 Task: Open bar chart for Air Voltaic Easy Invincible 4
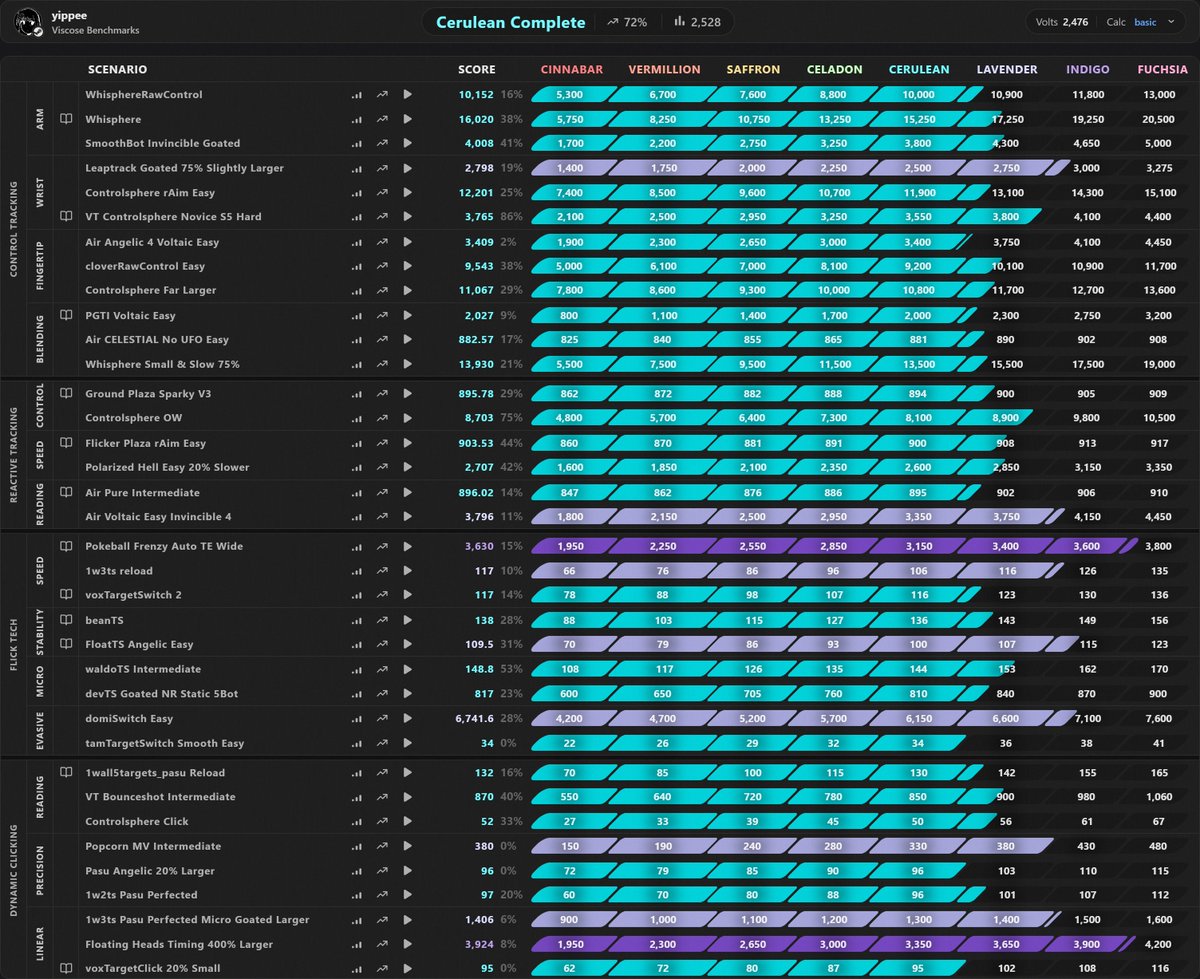pyautogui.click(x=356, y=517)
